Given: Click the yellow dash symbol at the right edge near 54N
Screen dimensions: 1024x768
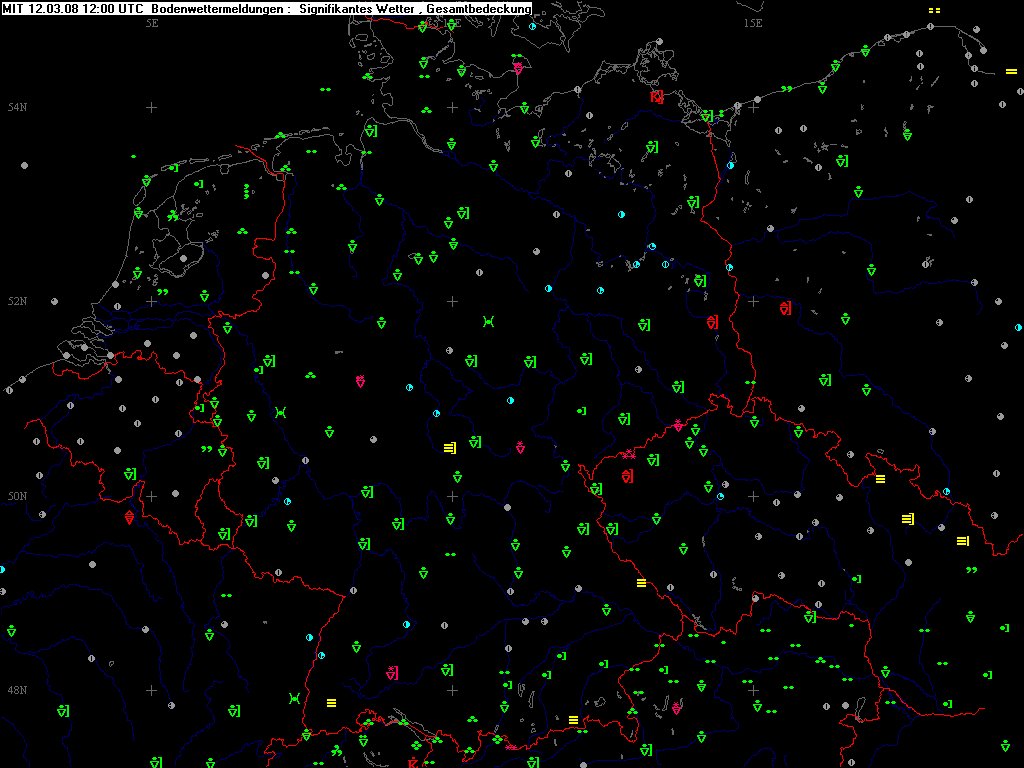Looking at the screenshot, I should [x=1011, y=72].
